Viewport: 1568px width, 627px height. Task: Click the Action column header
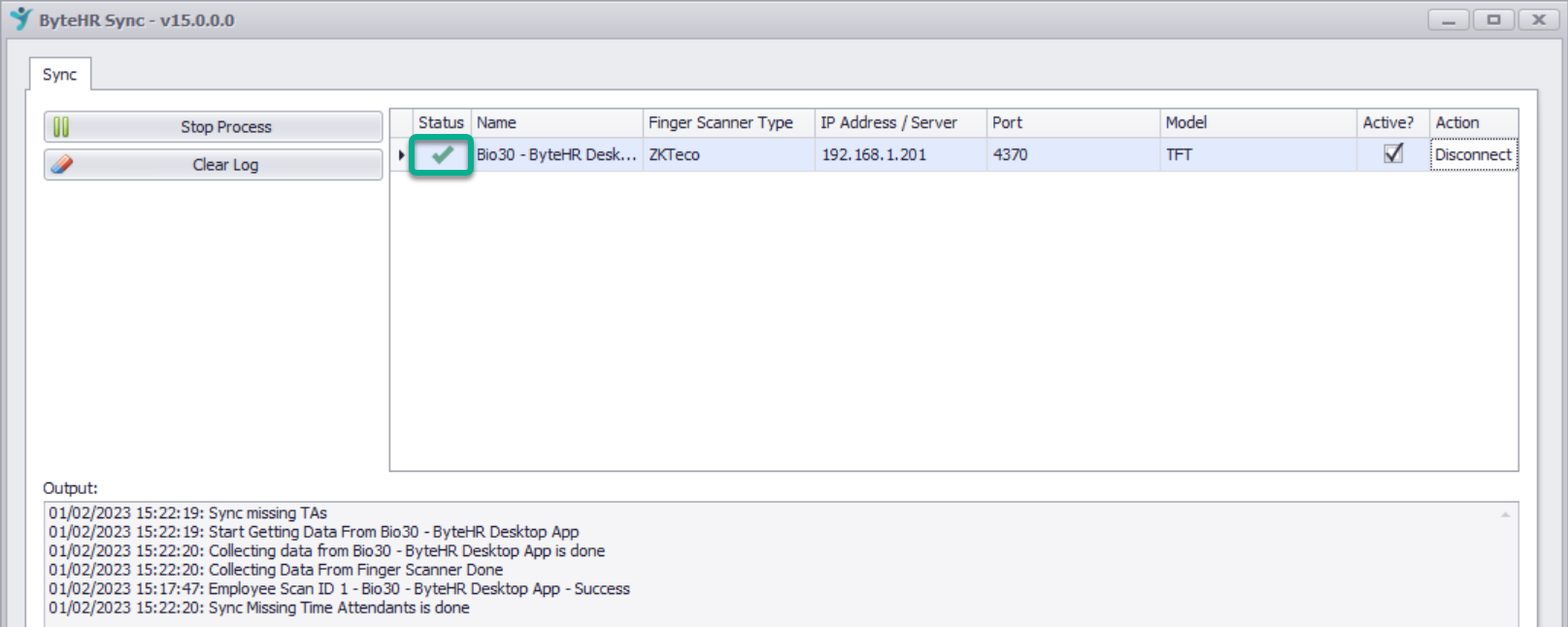pos(1474,122)
